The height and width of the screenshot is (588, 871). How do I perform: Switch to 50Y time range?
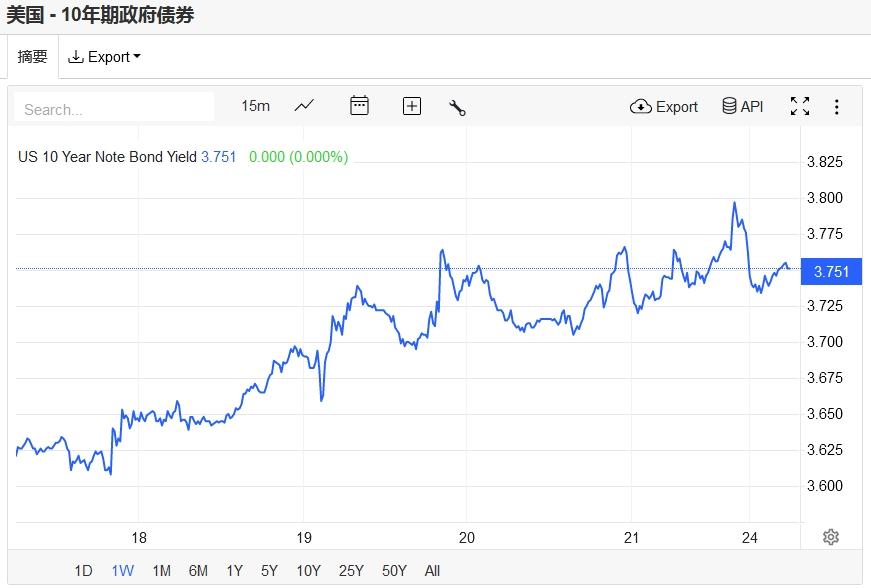coord(394,571)
